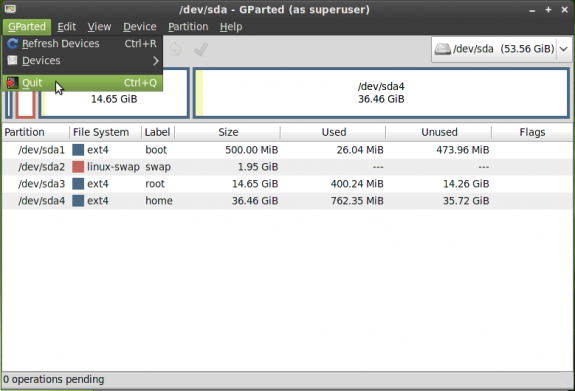Close the GParted window

[x=565, y=10]
